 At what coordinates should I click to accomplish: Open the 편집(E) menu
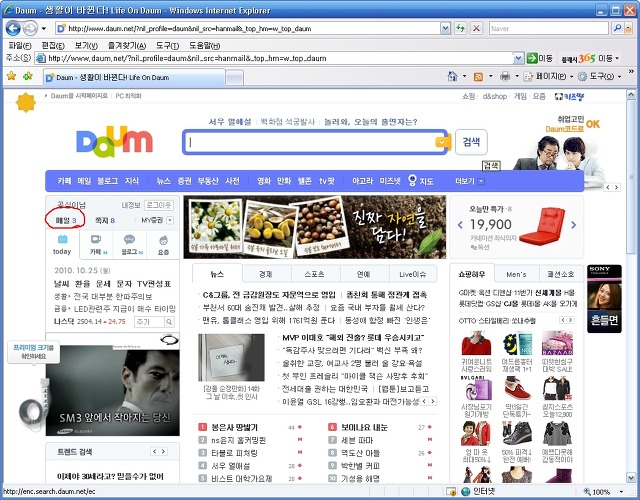click(53, 45)
